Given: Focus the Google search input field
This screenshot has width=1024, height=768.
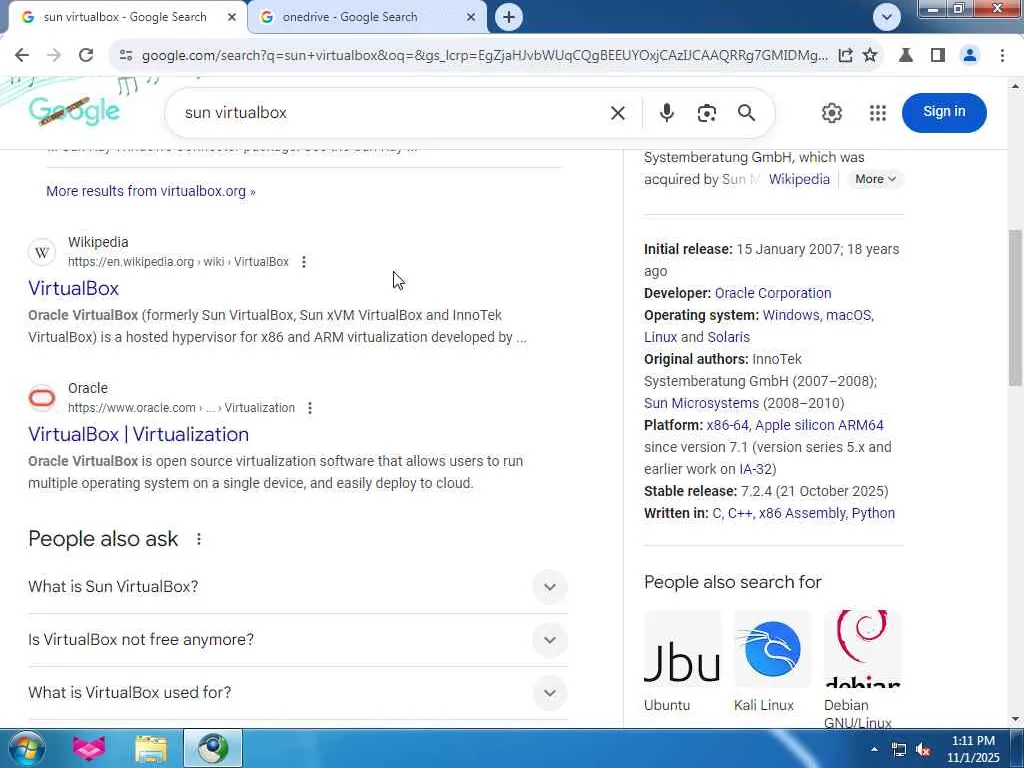Looking at the screenshot, I should [392, 113].
